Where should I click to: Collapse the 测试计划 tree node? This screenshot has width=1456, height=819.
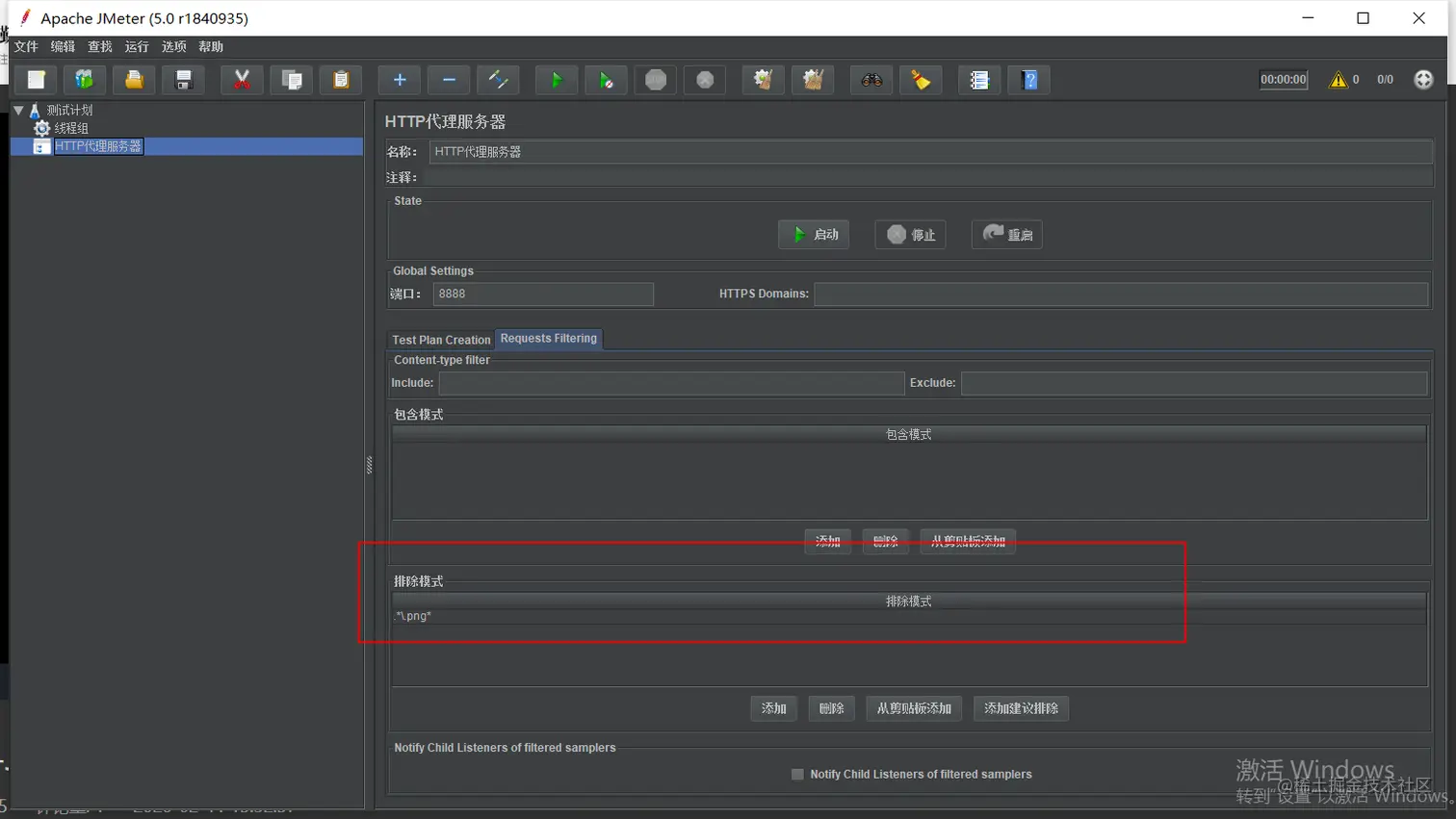tap(18, 111)
